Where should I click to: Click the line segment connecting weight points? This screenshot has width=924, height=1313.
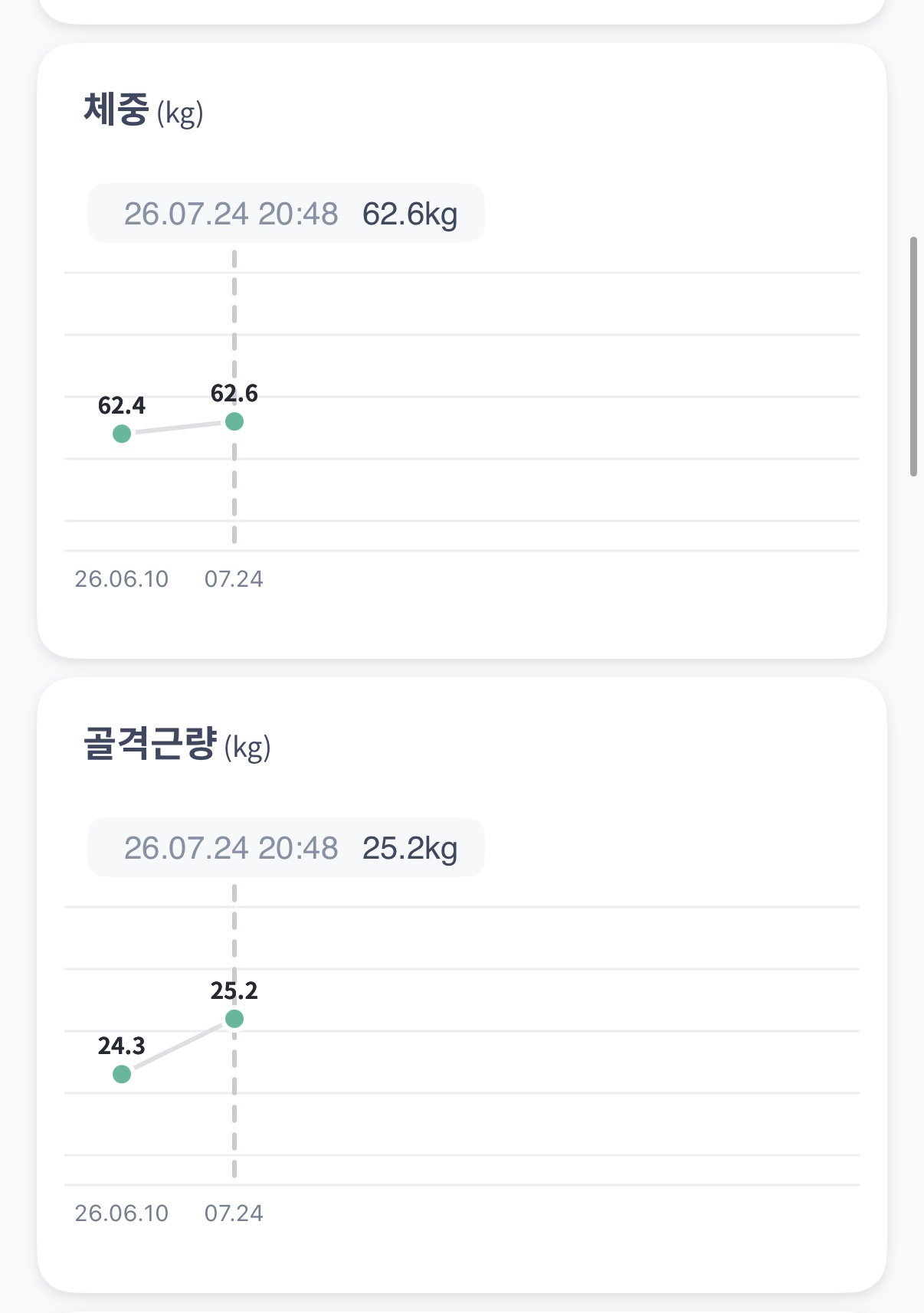[x=178, y=427]
